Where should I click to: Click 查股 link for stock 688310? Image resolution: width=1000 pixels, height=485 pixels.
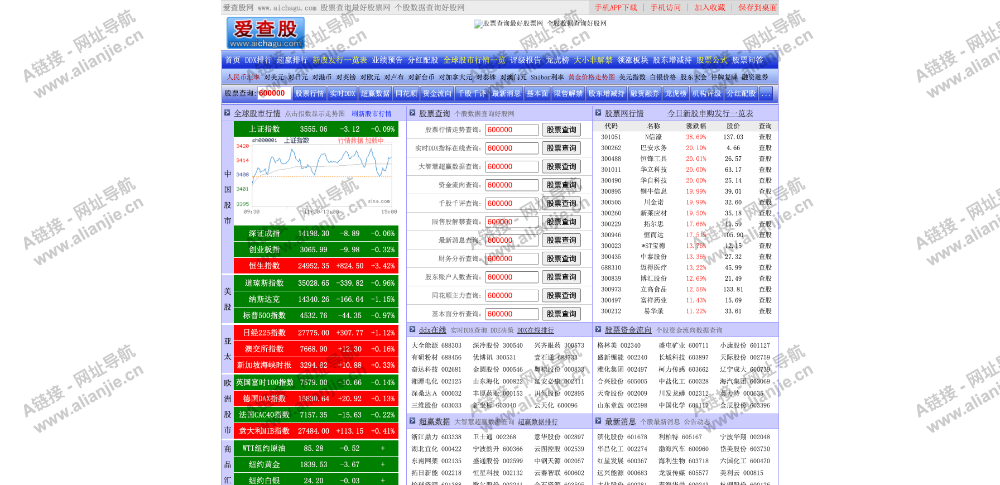(x=764, y=267)
